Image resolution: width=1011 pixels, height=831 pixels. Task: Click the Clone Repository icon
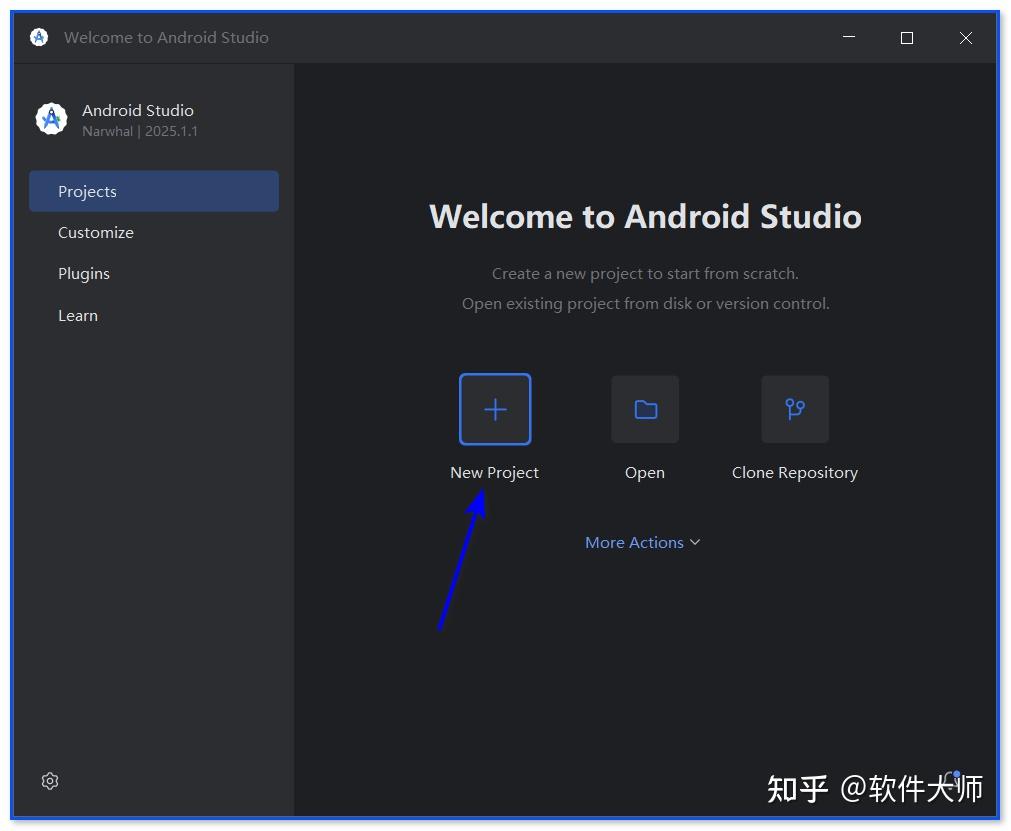pyautogui.click(x=794, y=409)
